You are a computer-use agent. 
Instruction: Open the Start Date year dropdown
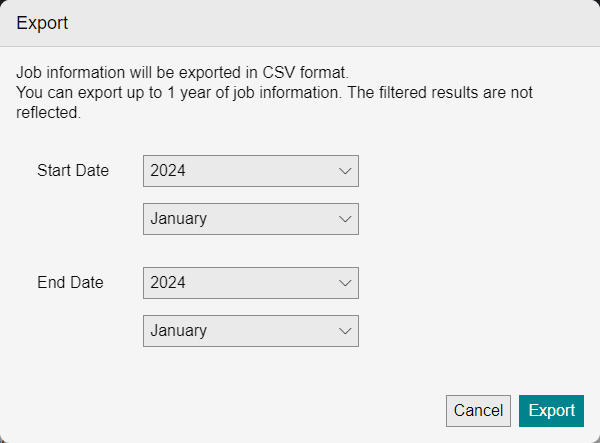[x=250, y=171]
